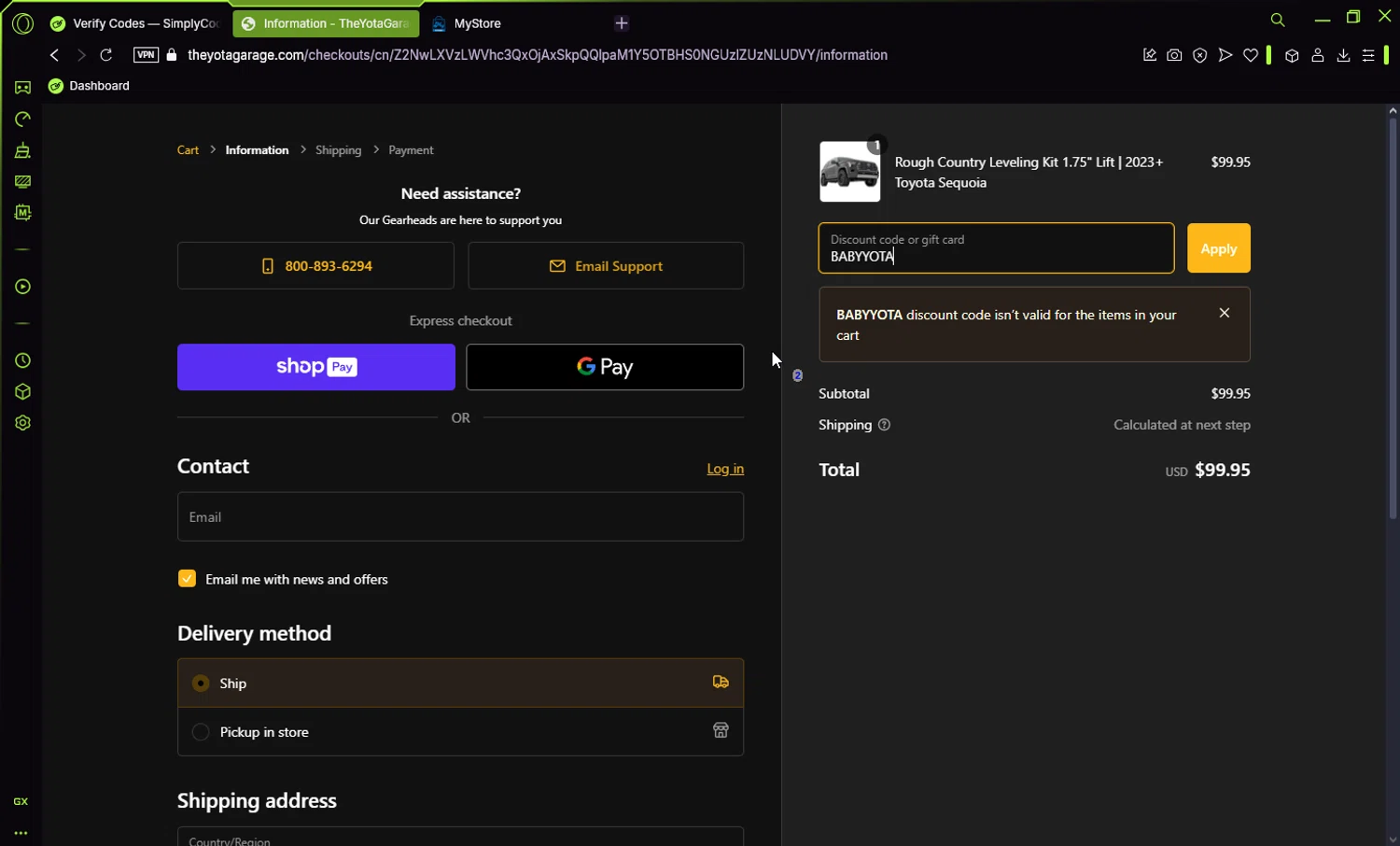Click the tab search magnifier icon
This screenshot has width=1400, height=846.
(x=1278, y=20)
